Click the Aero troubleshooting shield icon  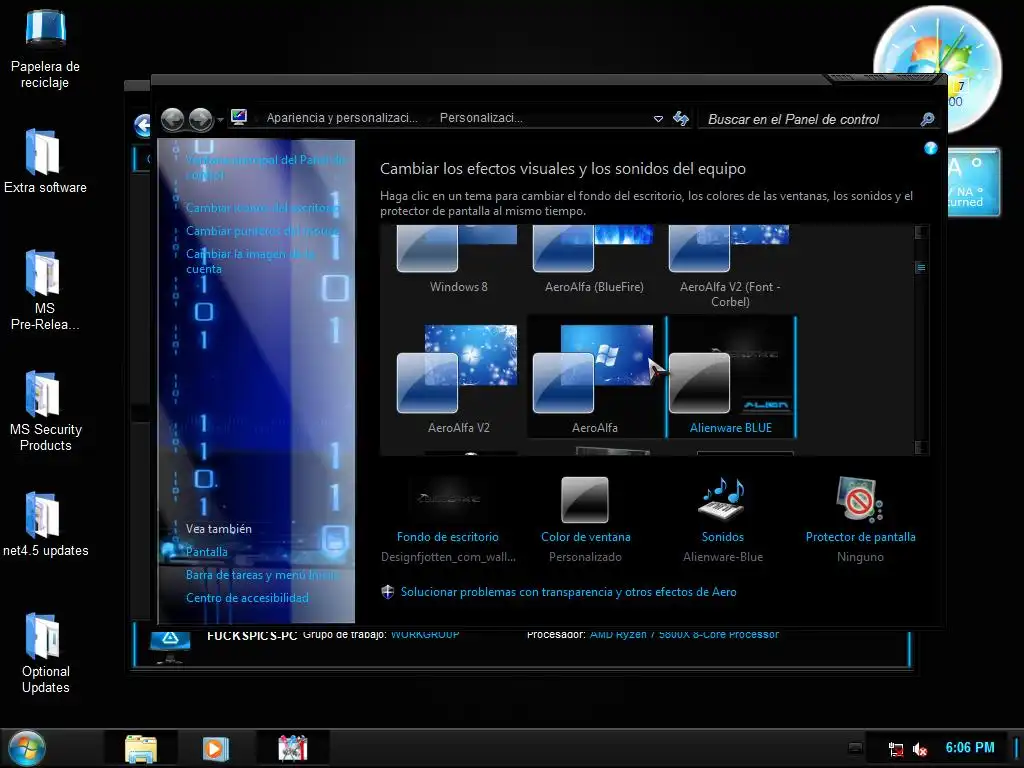pos(388,592)
